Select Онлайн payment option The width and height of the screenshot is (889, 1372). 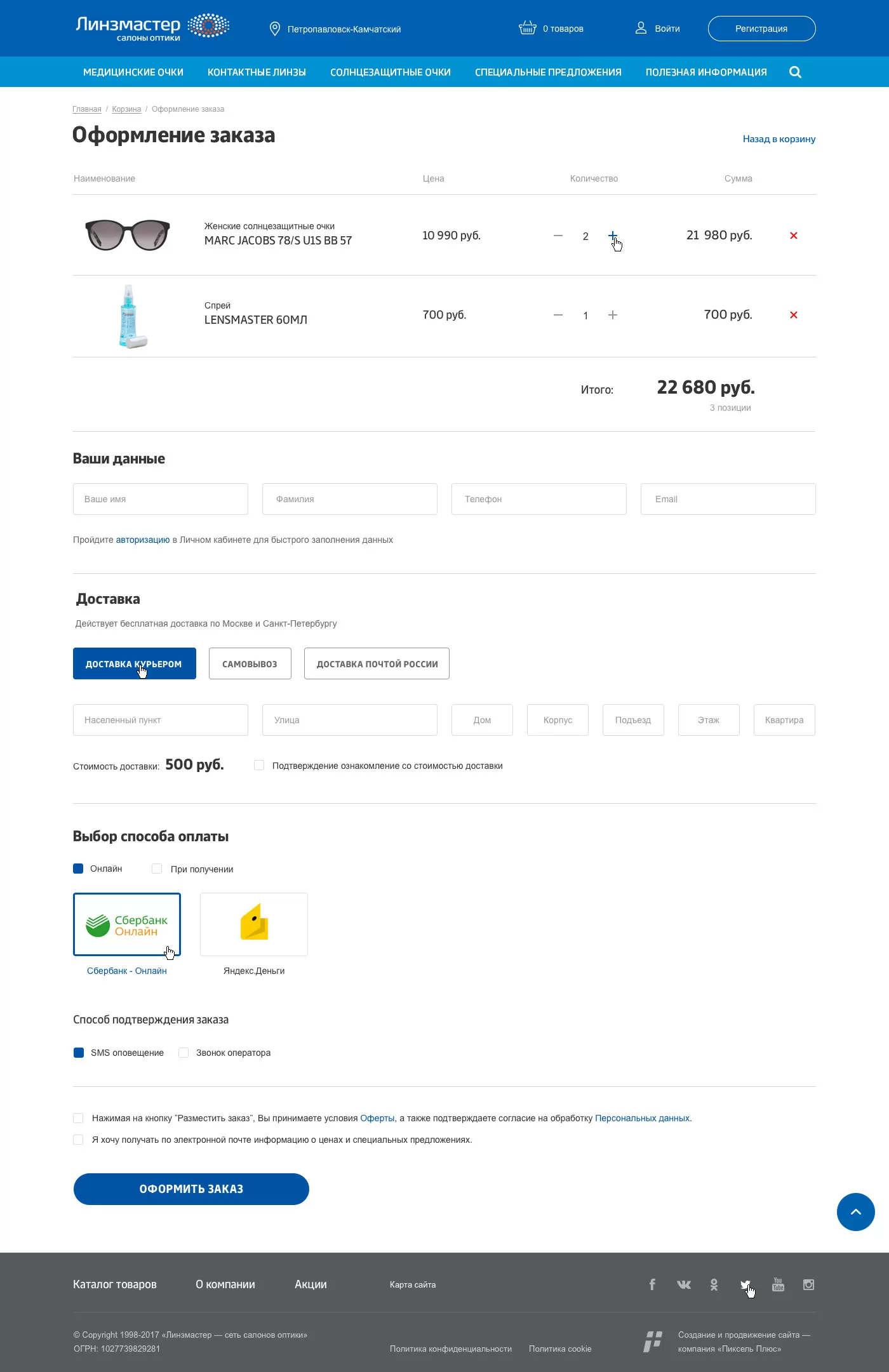pos(78,869)
